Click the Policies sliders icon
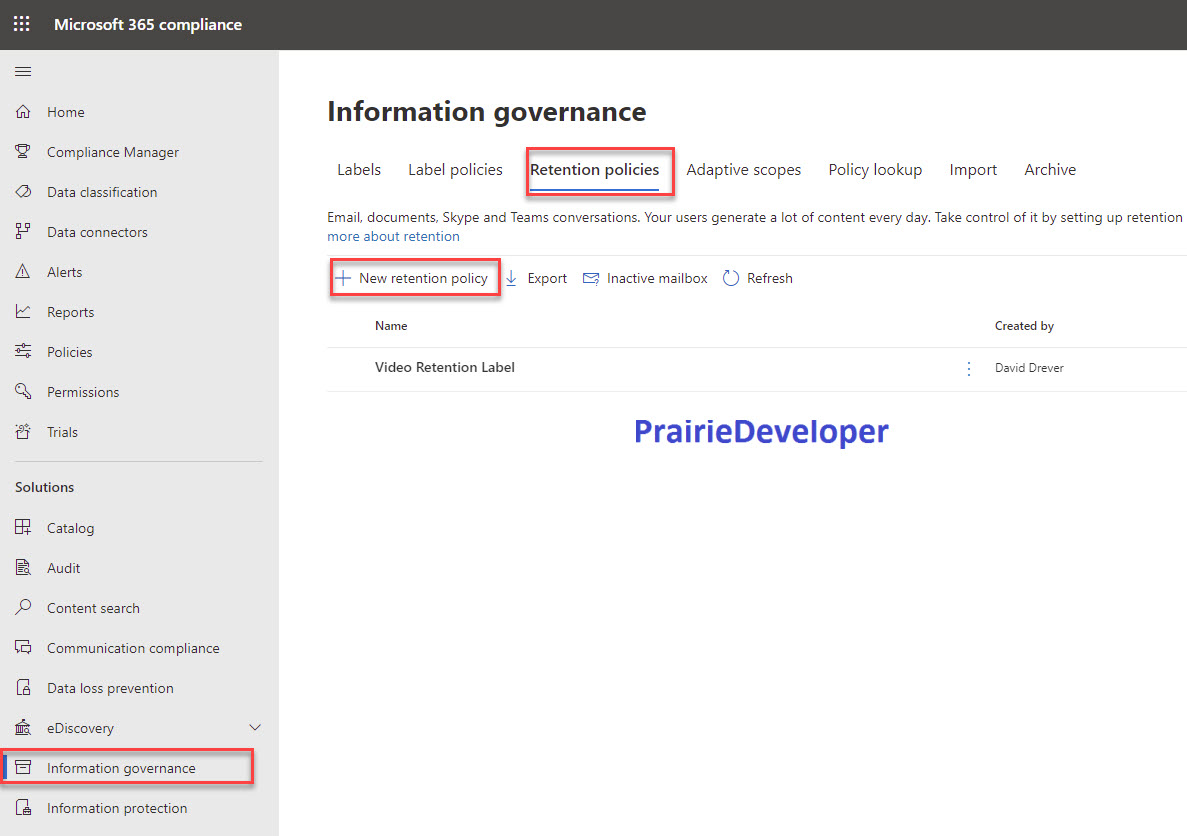 [23, 351]
